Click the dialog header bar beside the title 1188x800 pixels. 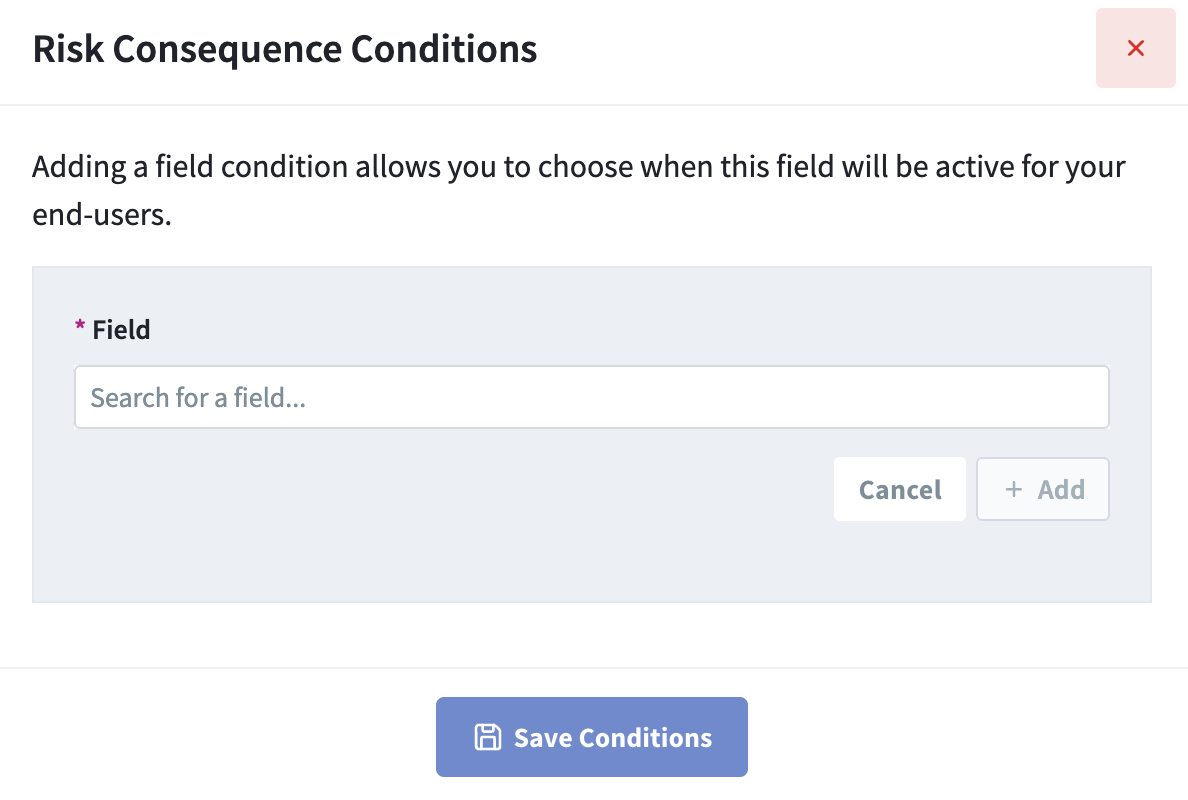tap(800, 48)
